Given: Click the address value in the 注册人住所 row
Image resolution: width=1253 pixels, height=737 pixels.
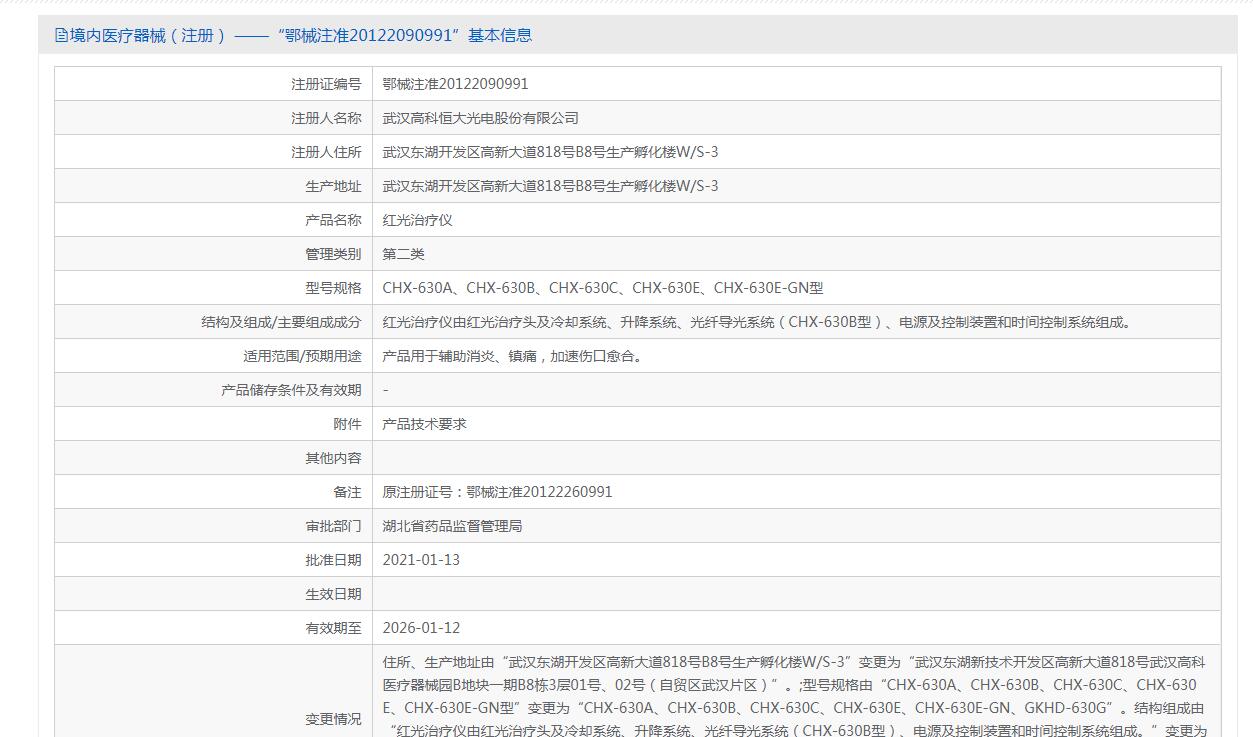Looking at the screenshot, I should (550, 152).
